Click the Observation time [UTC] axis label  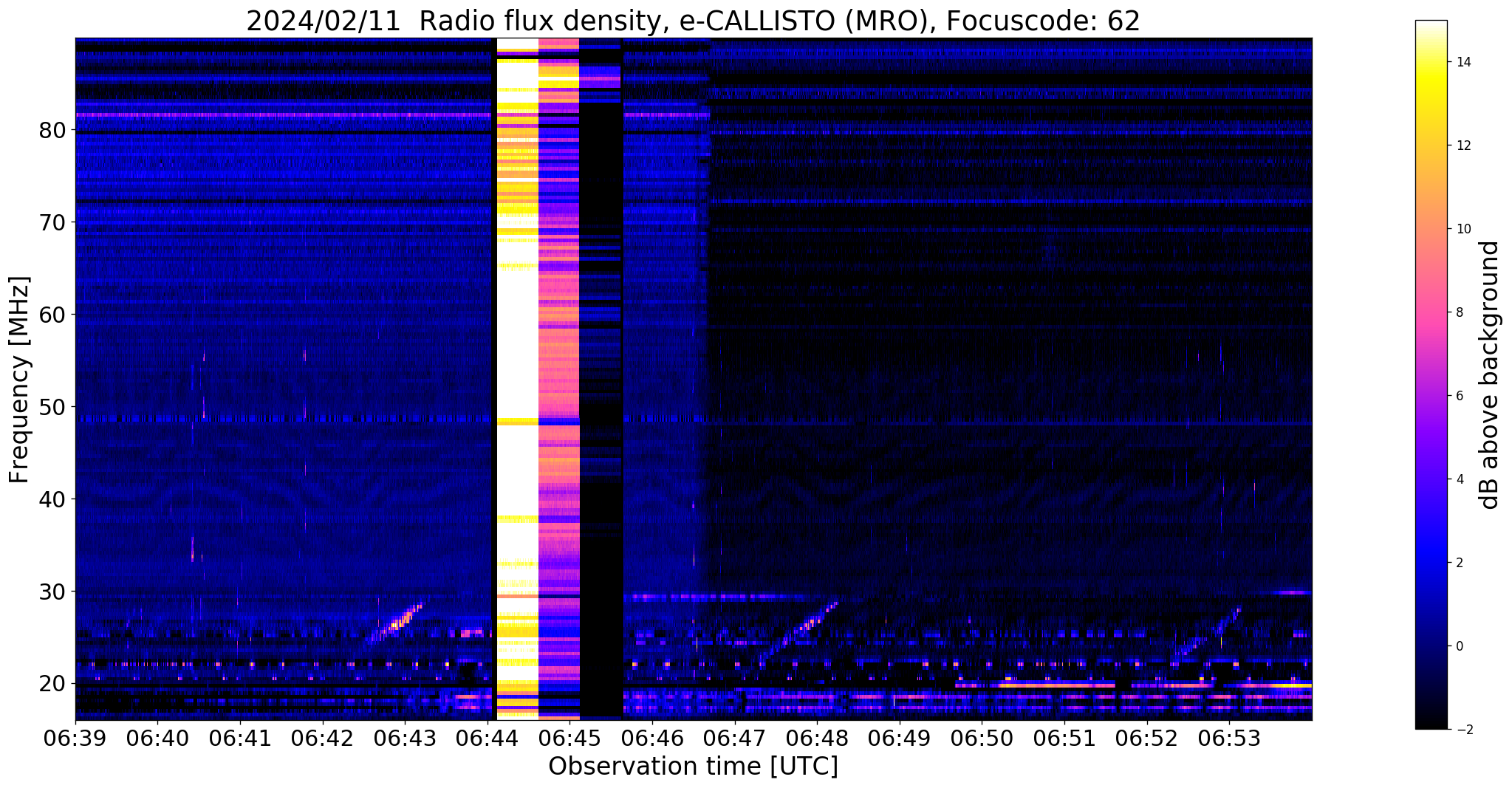click(693, 767)
